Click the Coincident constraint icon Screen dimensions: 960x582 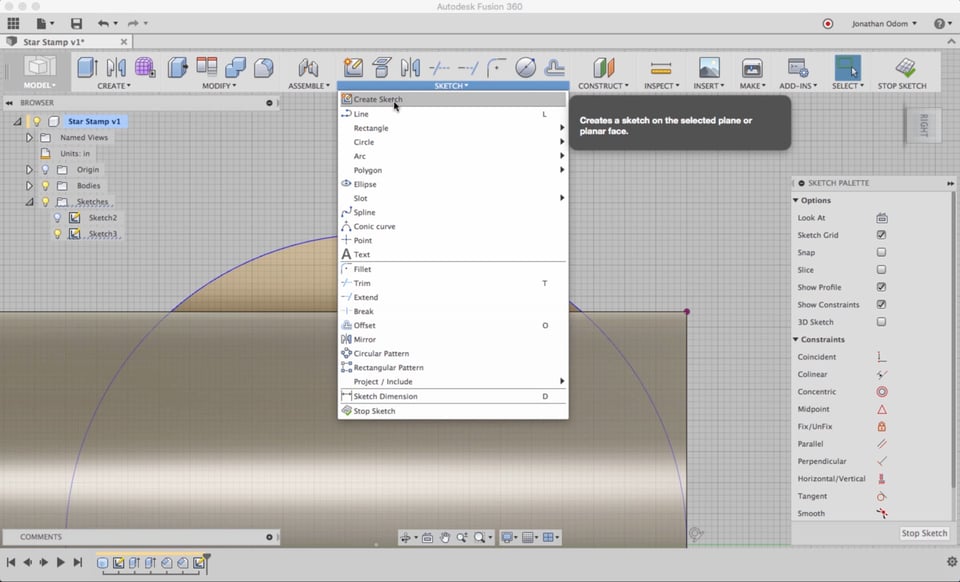click(882, 357)
